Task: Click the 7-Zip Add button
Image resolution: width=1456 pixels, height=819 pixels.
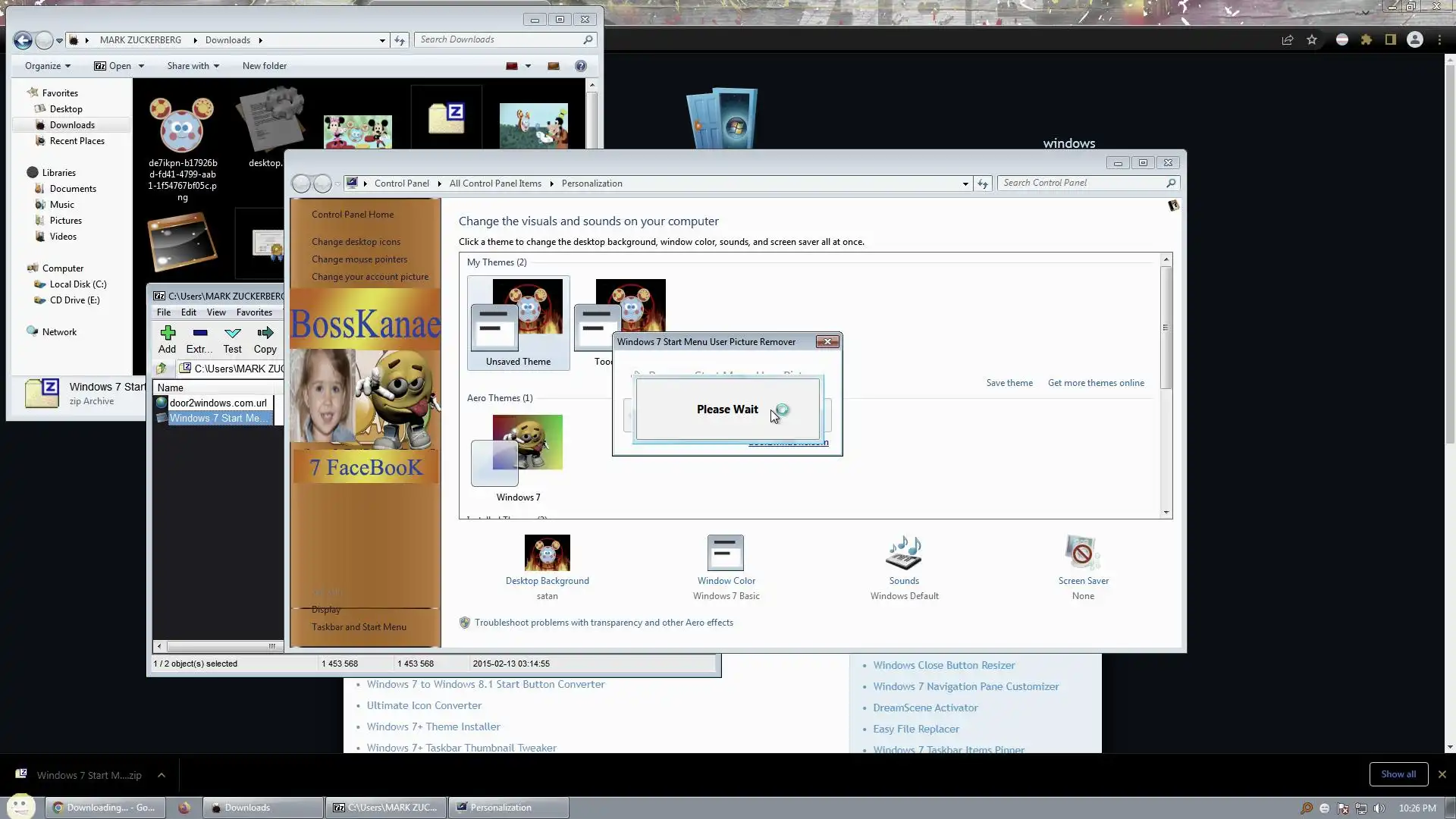Action: click(168, 338)
